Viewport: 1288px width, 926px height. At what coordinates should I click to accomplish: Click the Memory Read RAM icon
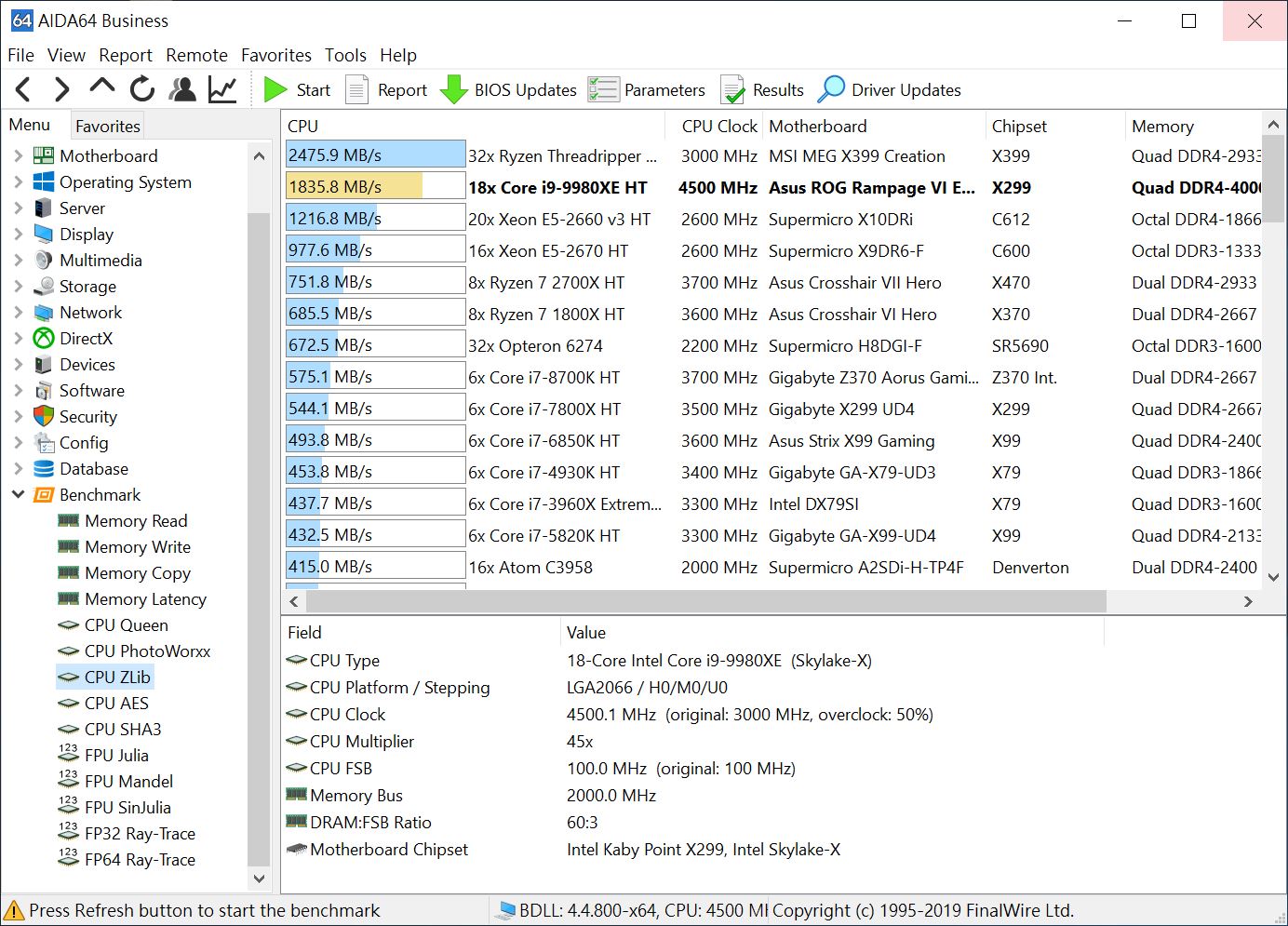coord(69,520)
